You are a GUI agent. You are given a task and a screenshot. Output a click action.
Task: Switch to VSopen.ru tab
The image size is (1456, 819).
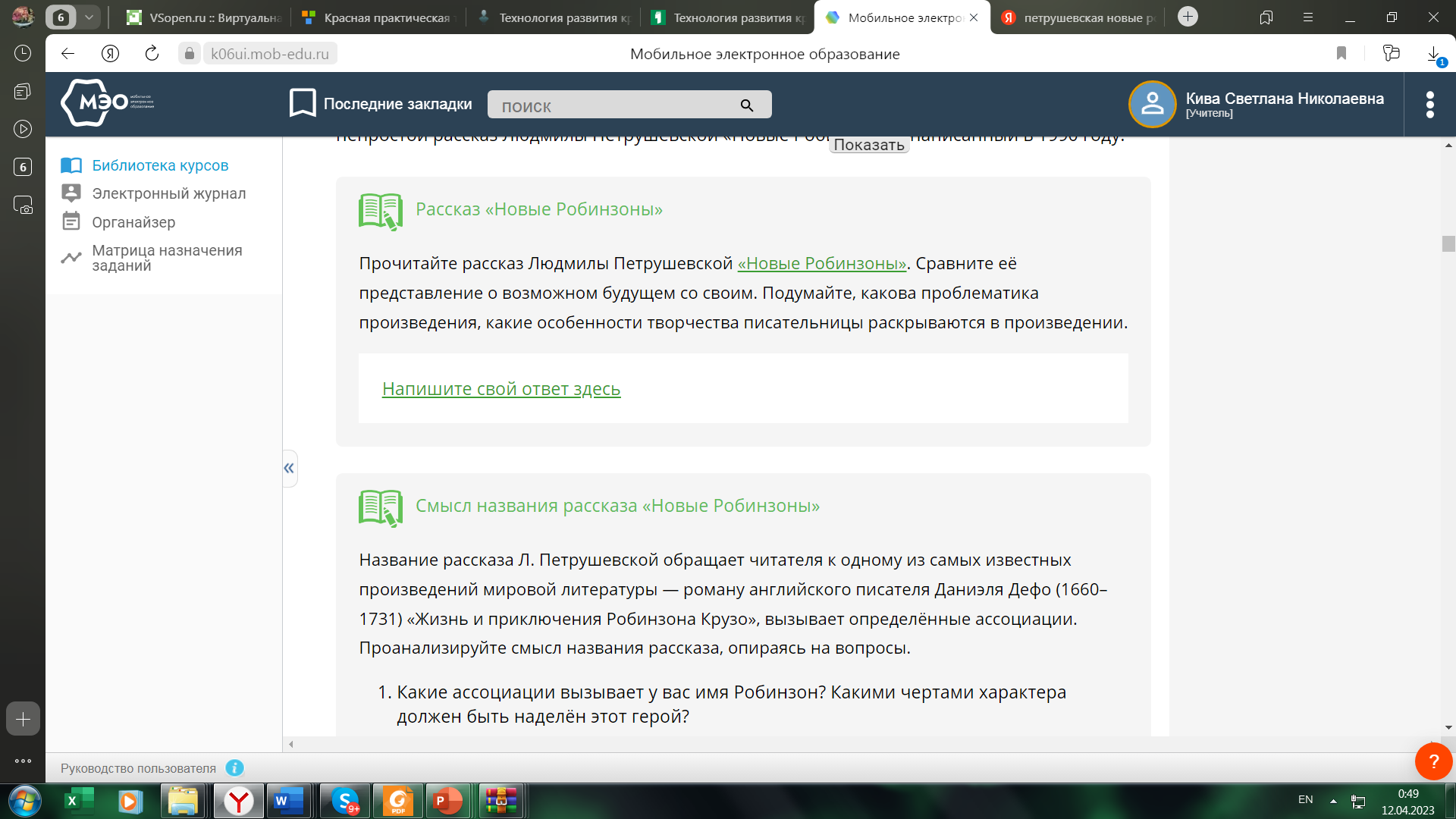click(x=205, y=17)
